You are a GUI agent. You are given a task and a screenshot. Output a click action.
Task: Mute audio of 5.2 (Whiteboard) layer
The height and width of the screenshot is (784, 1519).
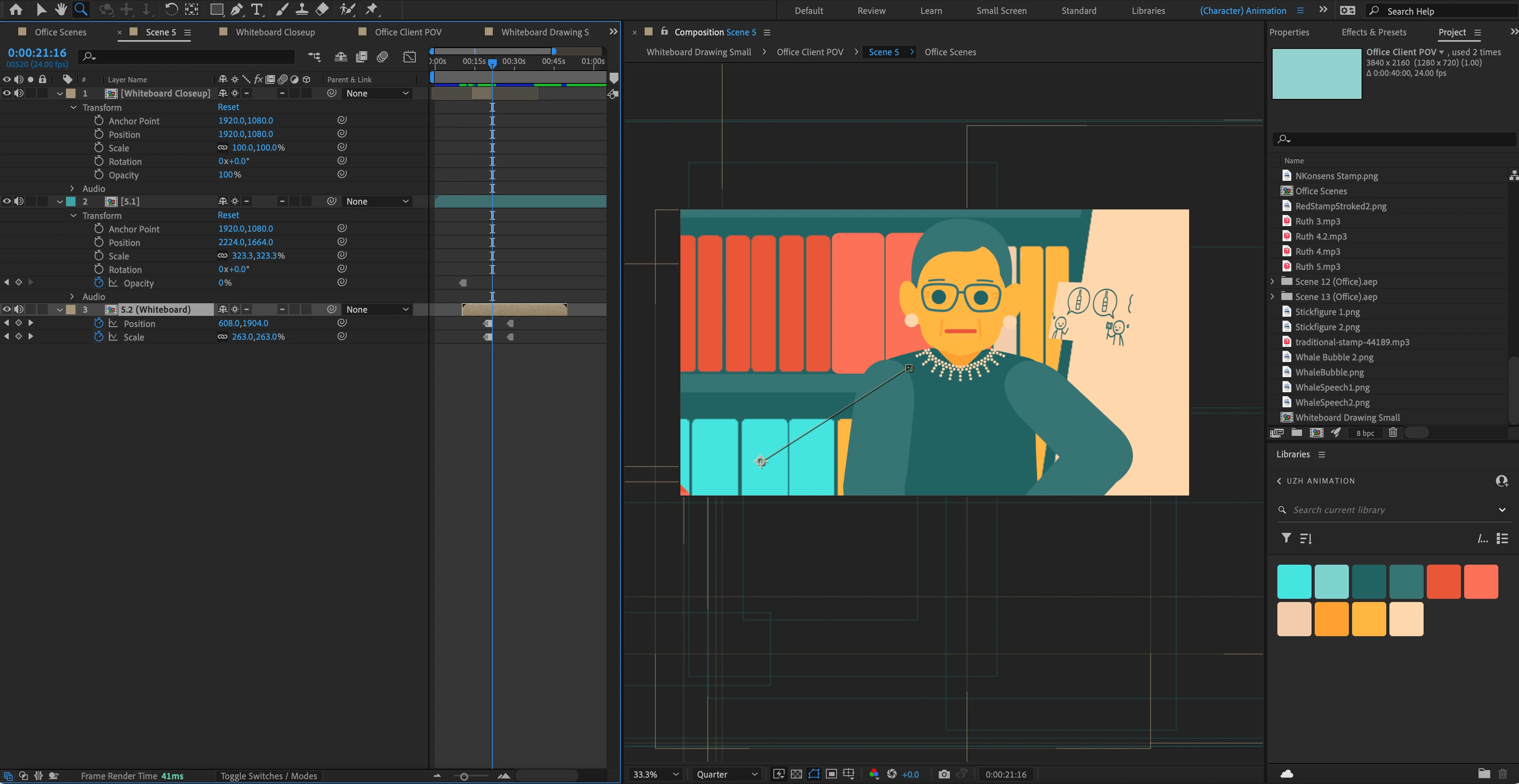point(19,310)
